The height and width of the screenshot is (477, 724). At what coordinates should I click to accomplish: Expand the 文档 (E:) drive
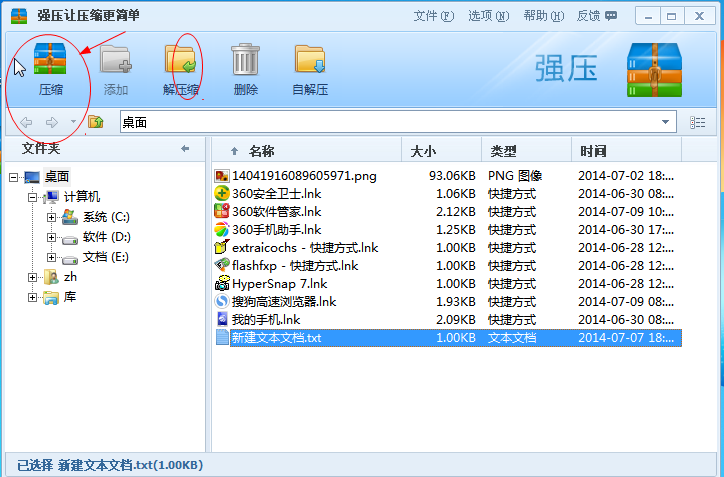coord(51,257)
